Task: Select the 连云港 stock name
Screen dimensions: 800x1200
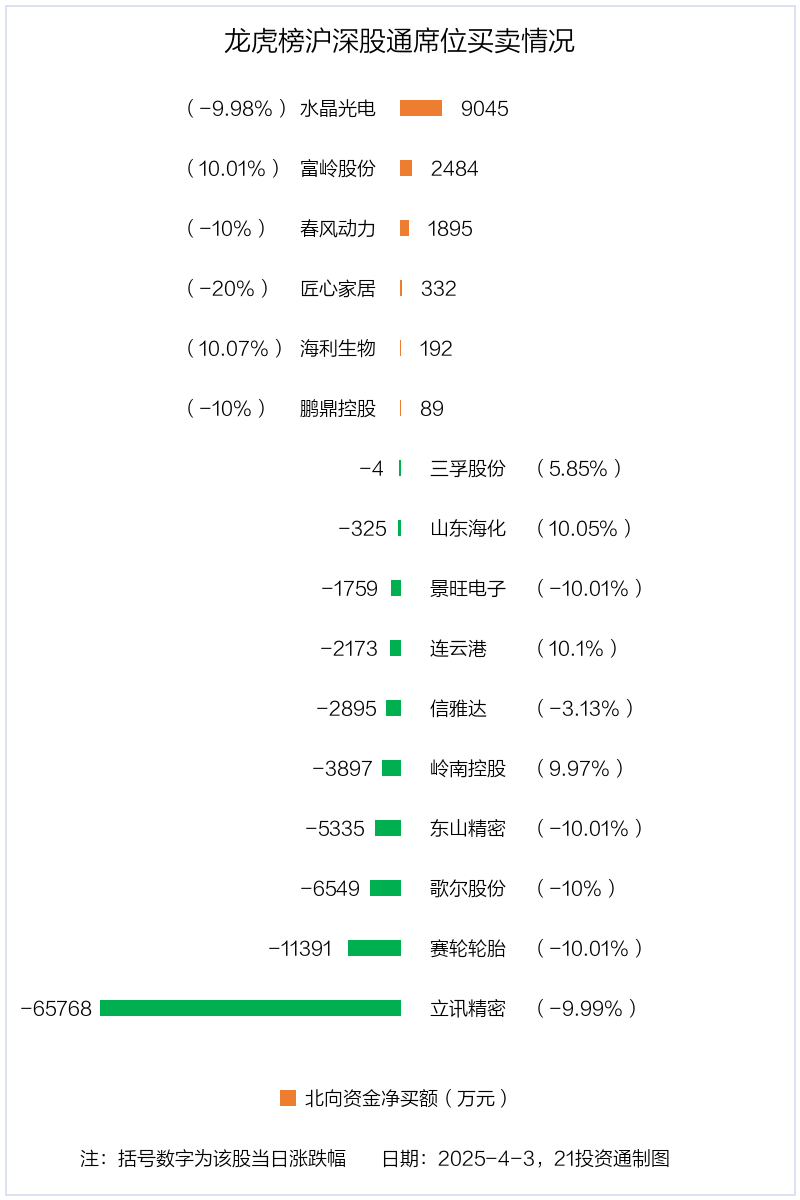Action: 459,648
